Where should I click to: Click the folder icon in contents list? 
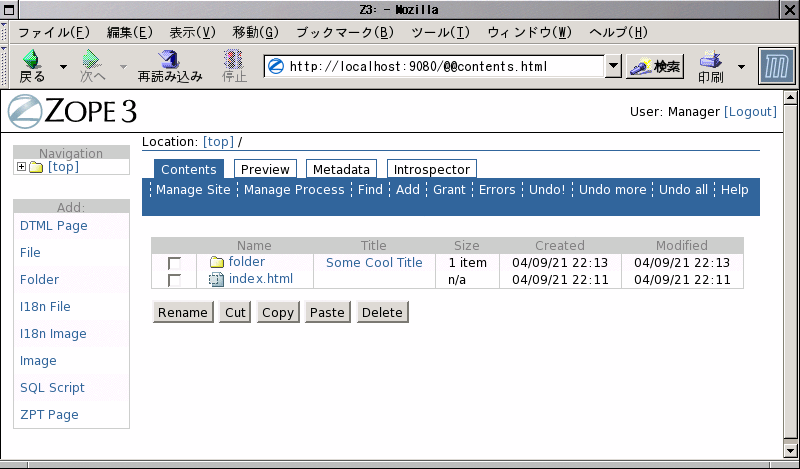pyautogui.click(x=217, y=263)
